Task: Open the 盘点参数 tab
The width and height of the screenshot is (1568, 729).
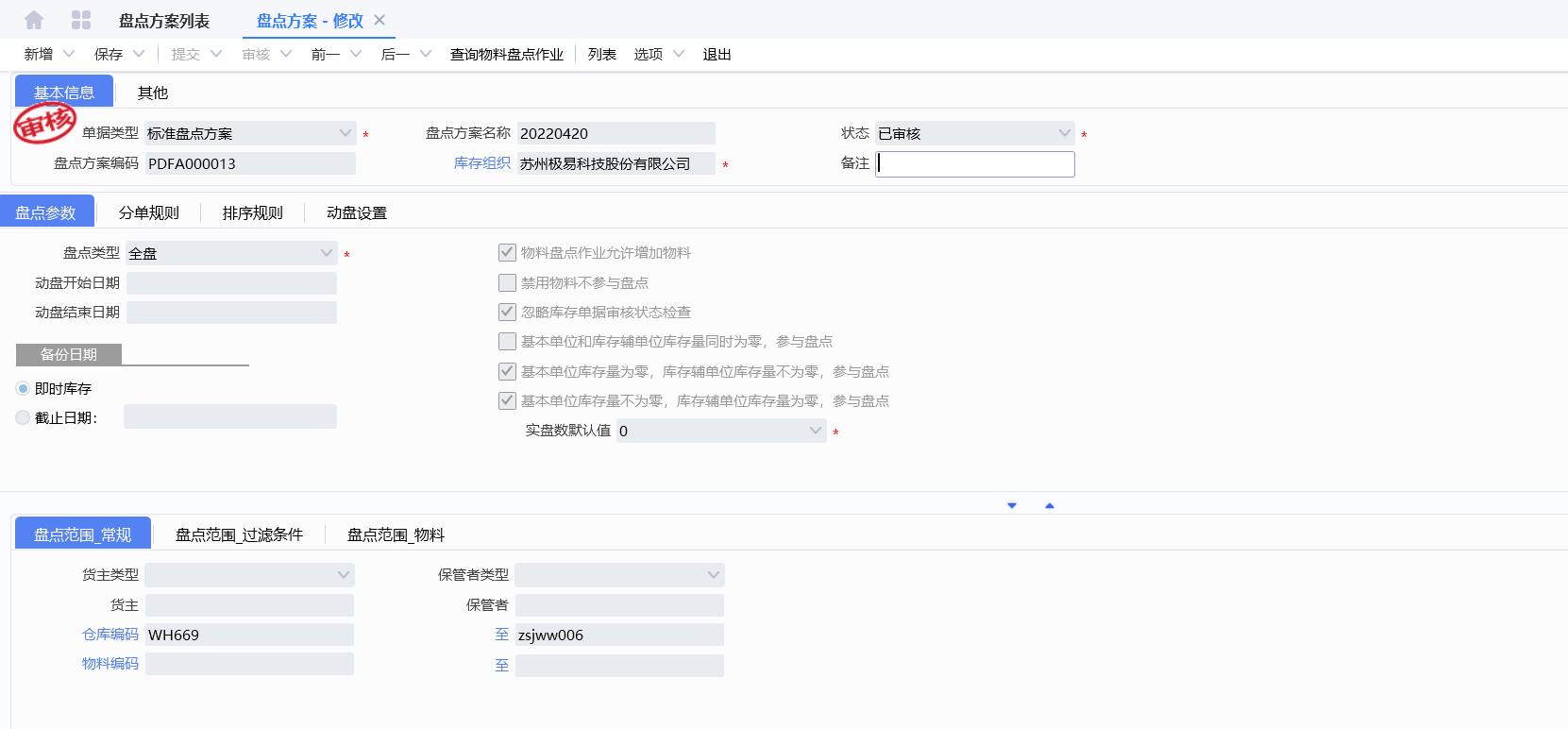Action: [x=46, y=212]
